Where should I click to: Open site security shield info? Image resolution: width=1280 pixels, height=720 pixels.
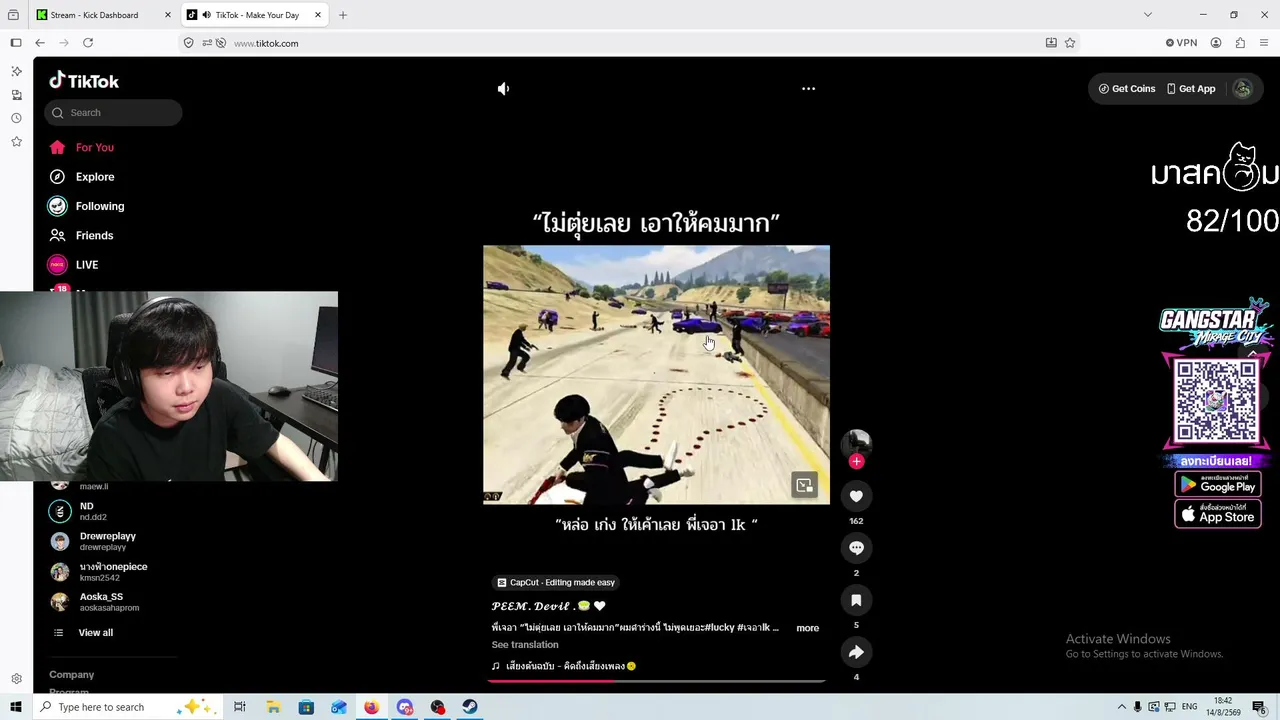pos(189,43)
